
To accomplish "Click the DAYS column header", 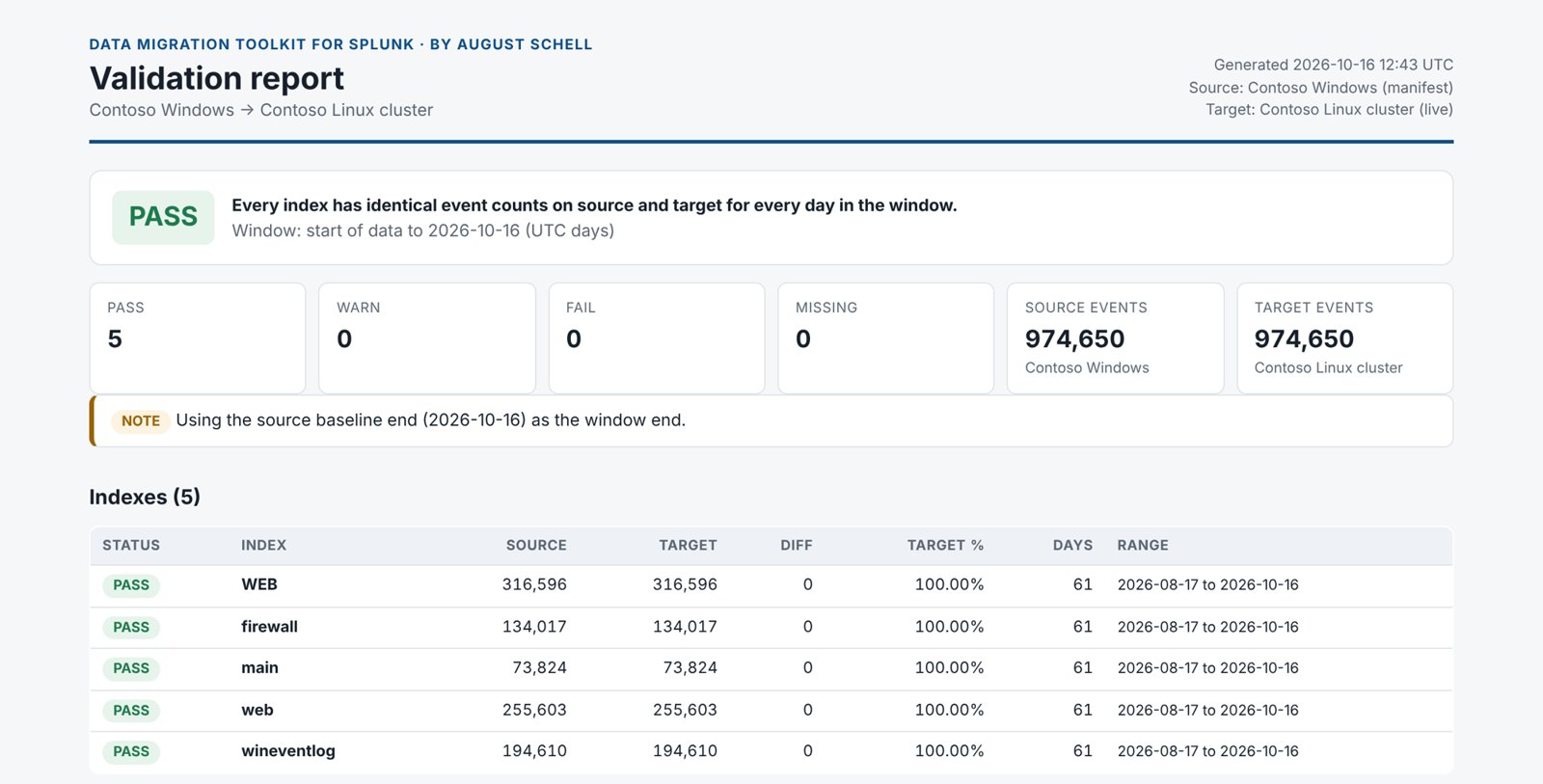I will click(x=1072, y=545).
